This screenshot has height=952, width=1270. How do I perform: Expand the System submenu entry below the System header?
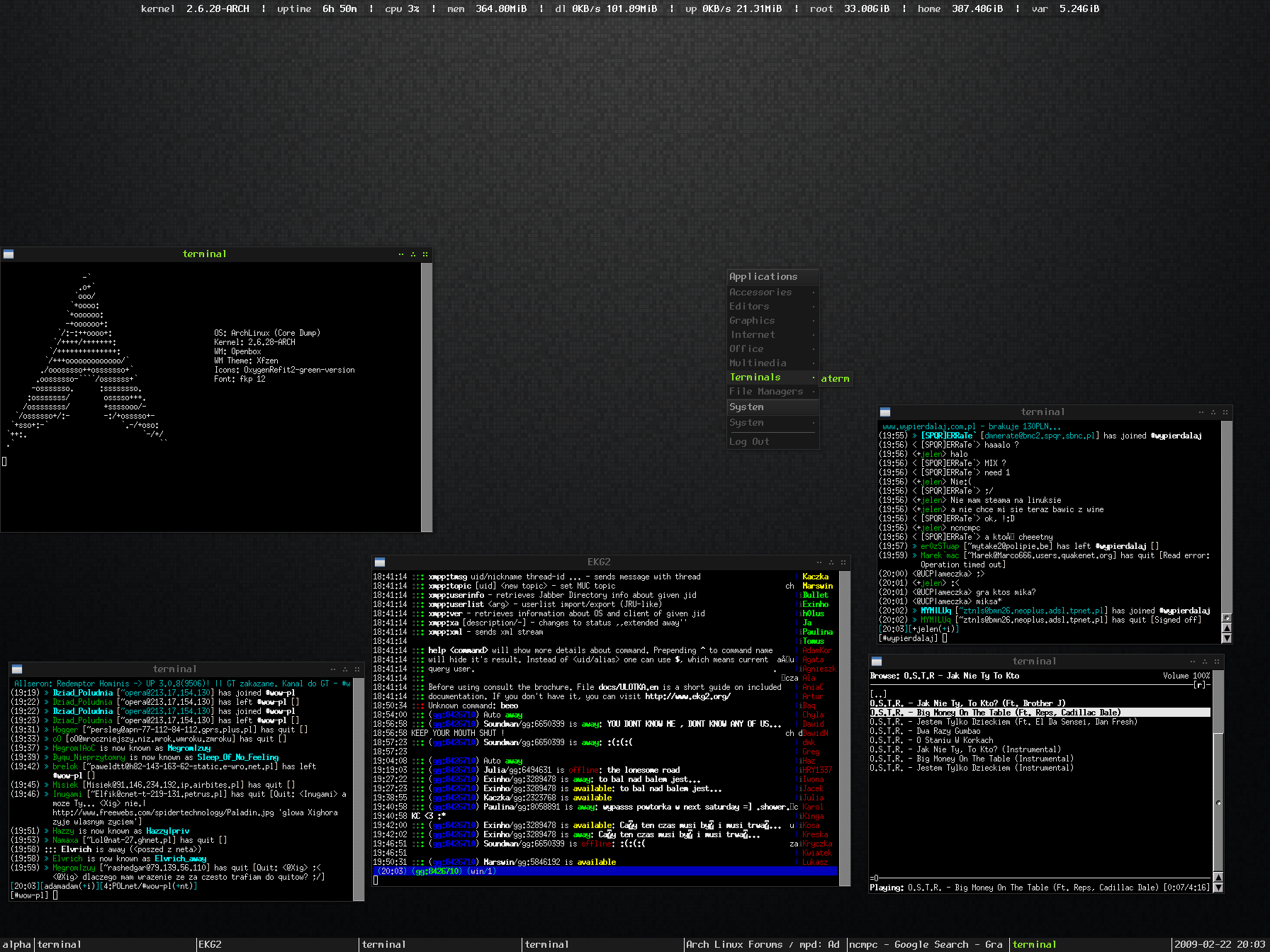tap(773, 423)
